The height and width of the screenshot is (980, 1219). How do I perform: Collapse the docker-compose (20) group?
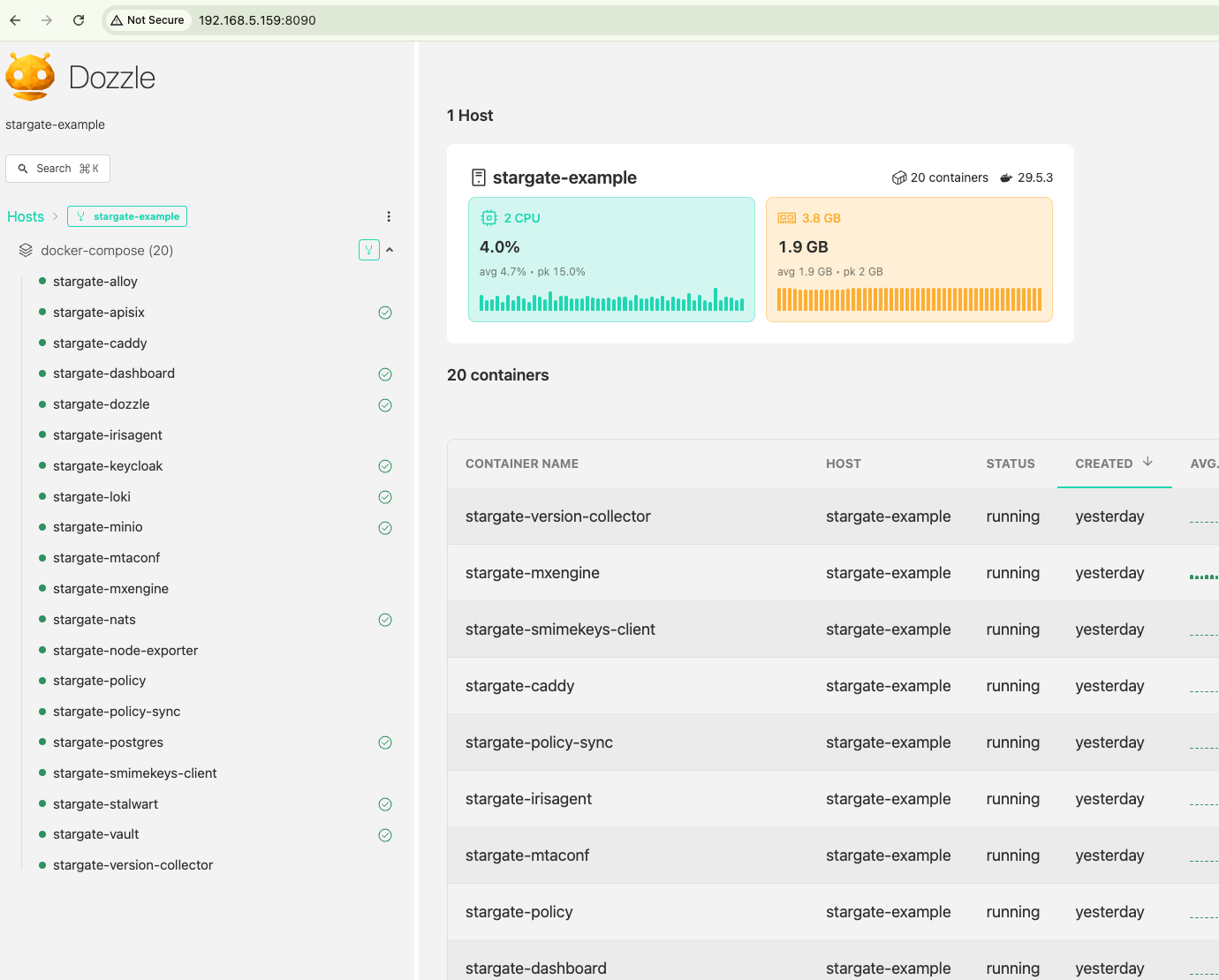click(x=390, y=250)
